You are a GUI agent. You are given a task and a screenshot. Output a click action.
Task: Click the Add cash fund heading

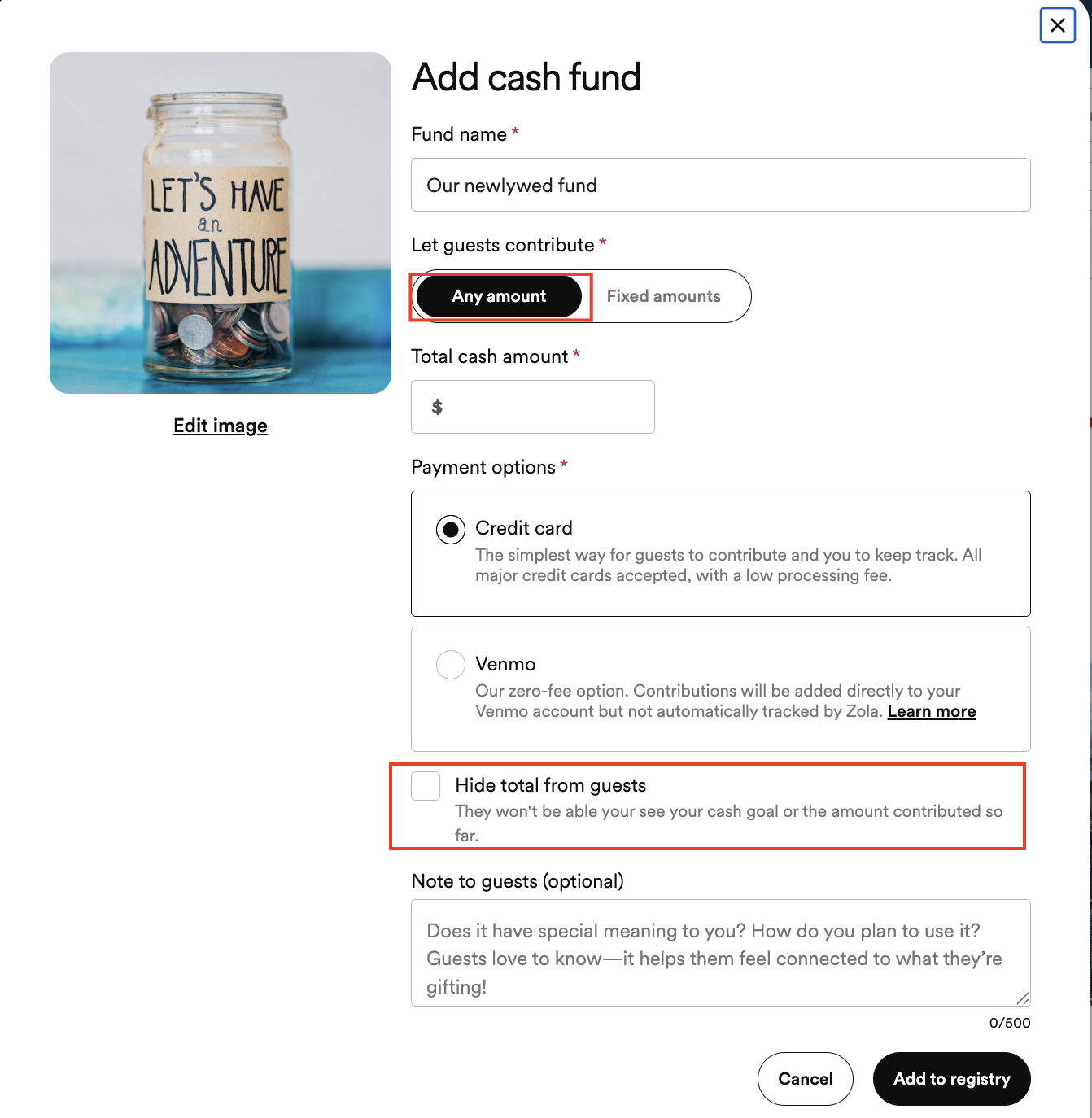[x=526, y=77]
